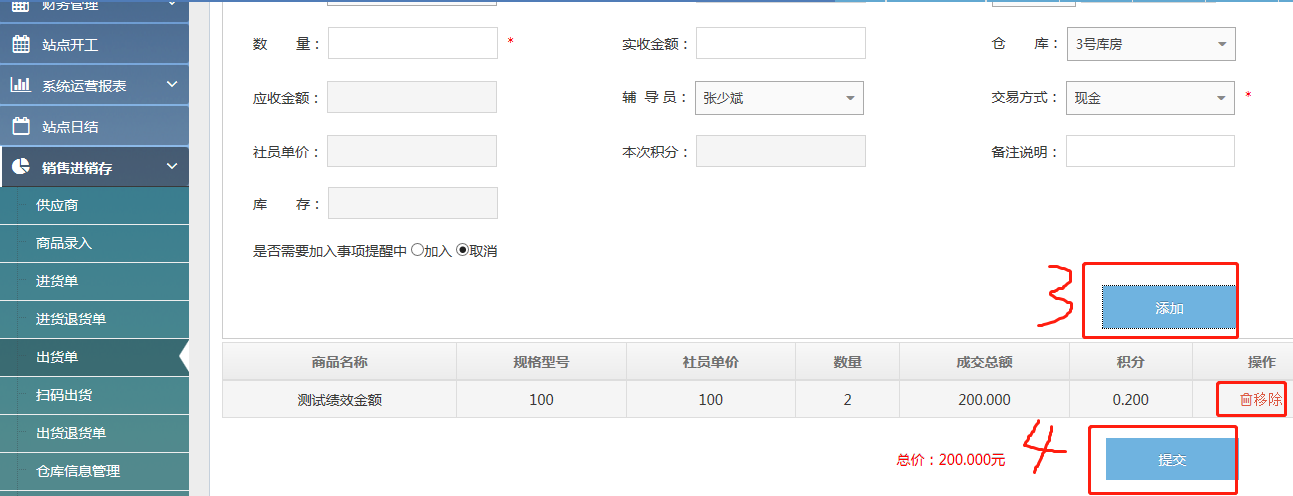The width and height of the screenshot is (1293, 496).
Task: Open the 交易方式 dropdown showing 现金
Action: click(x=1150, y=98)
